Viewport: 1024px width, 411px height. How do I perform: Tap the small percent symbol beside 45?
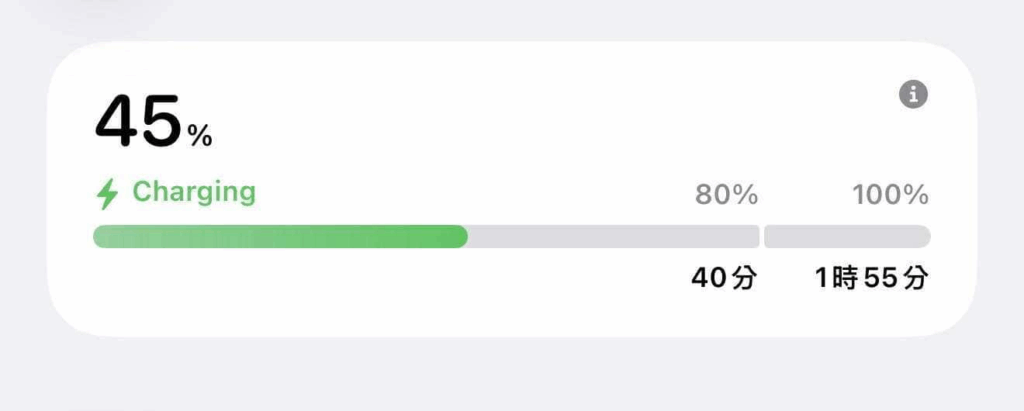(x=199, y=136)
